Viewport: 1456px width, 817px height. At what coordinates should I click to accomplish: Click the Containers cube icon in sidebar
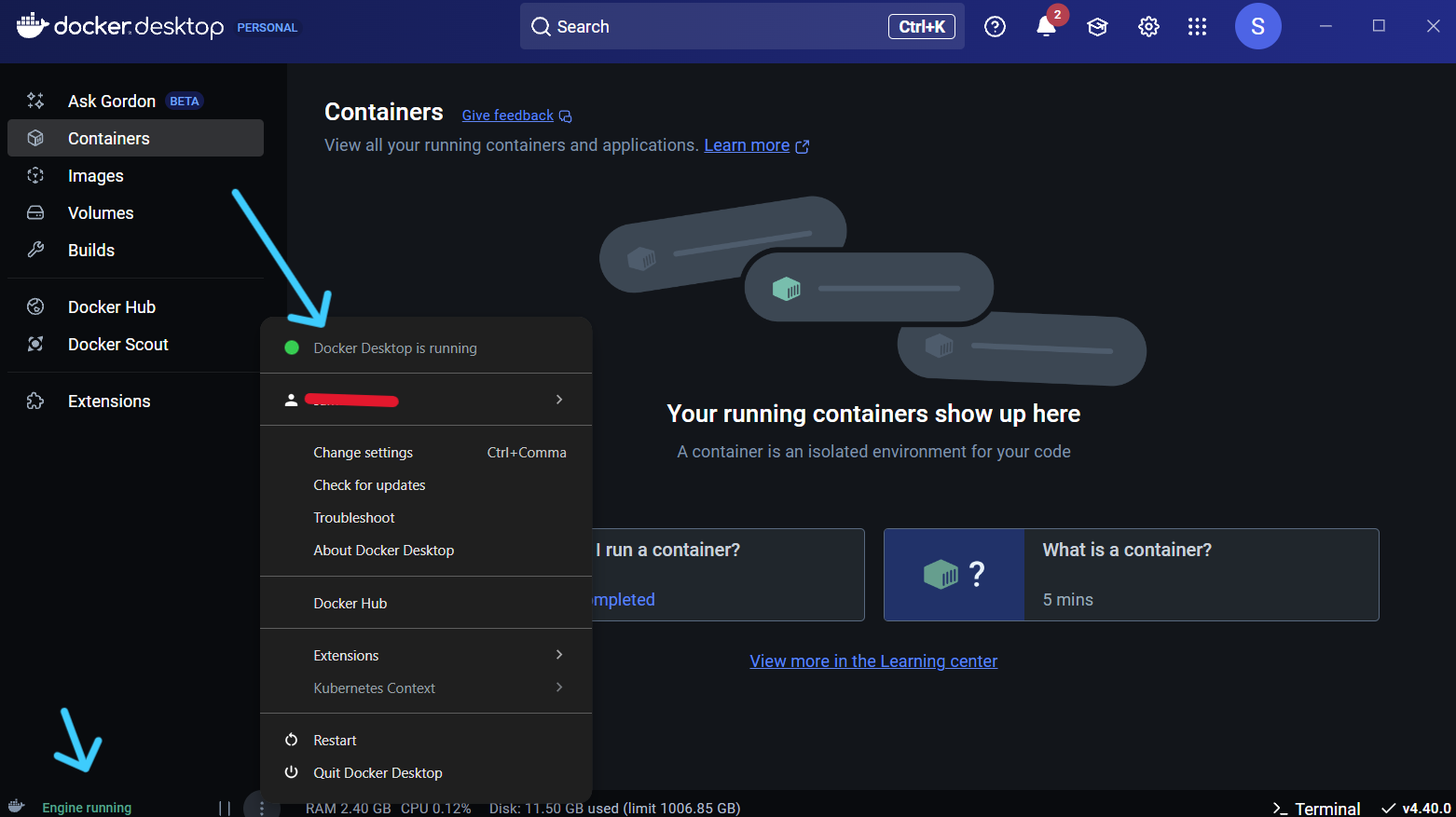(35, 138)
